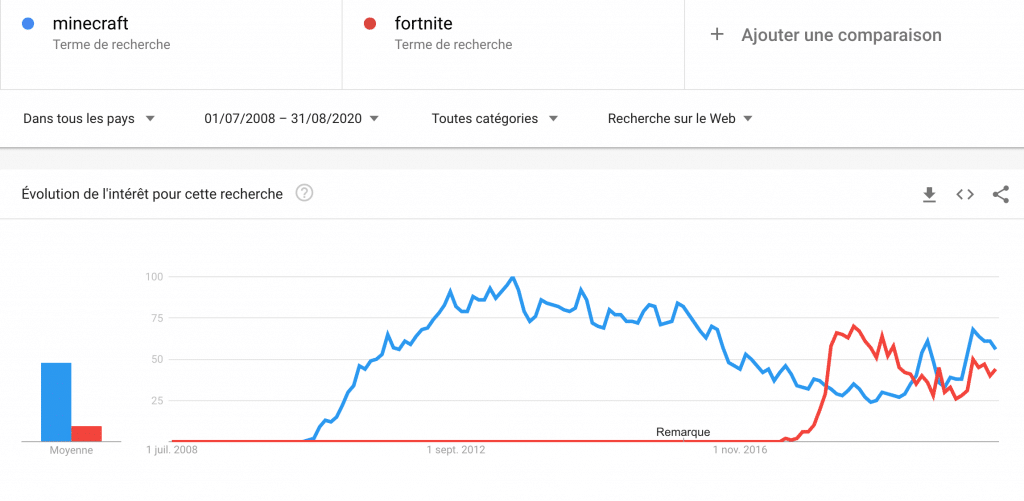The height and width of the screenshot is (501, 1024).
Task: Open the help icon beside chart title
Action: pos(305,193)
